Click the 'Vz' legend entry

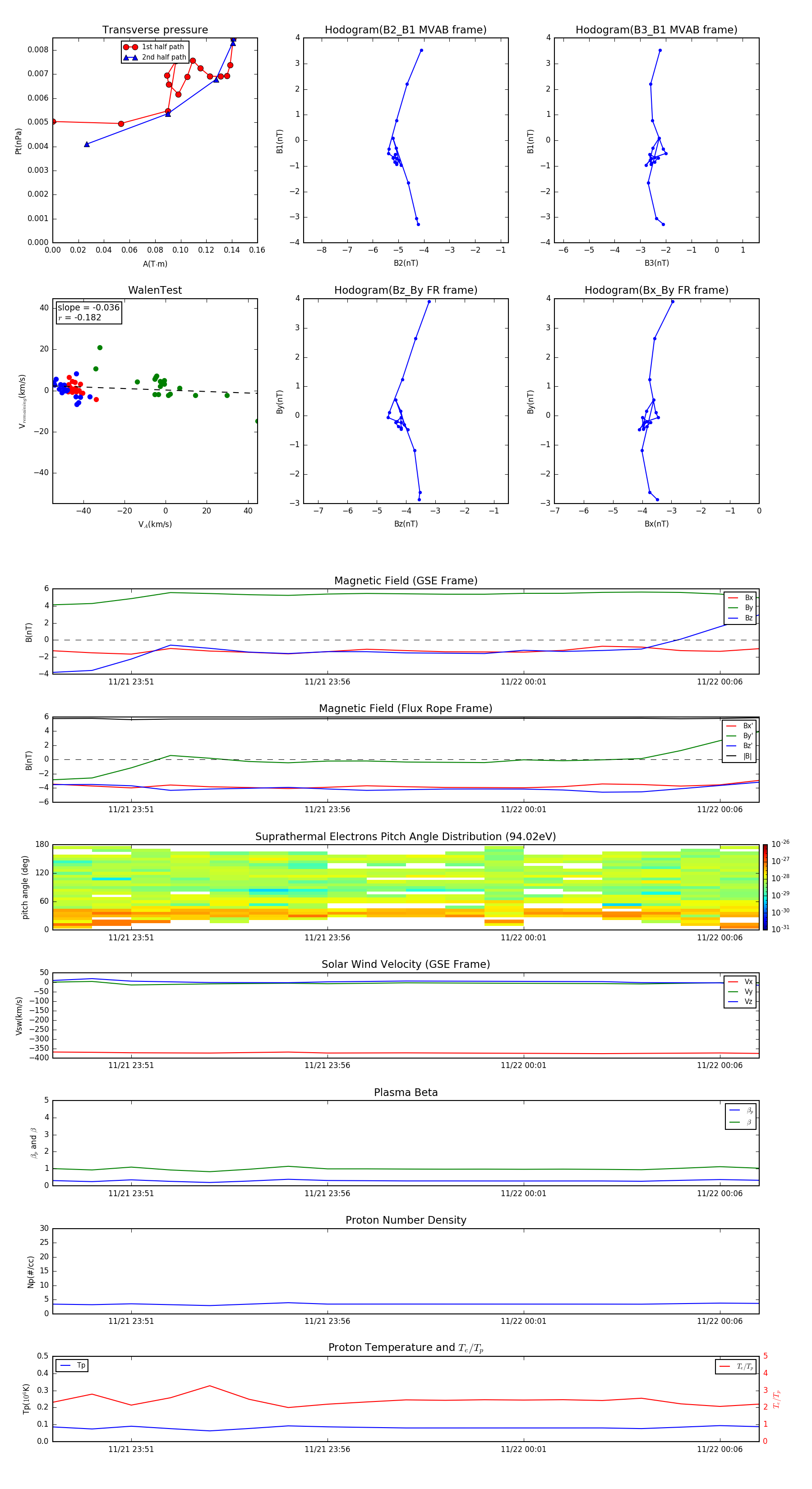click(740, 1002)
